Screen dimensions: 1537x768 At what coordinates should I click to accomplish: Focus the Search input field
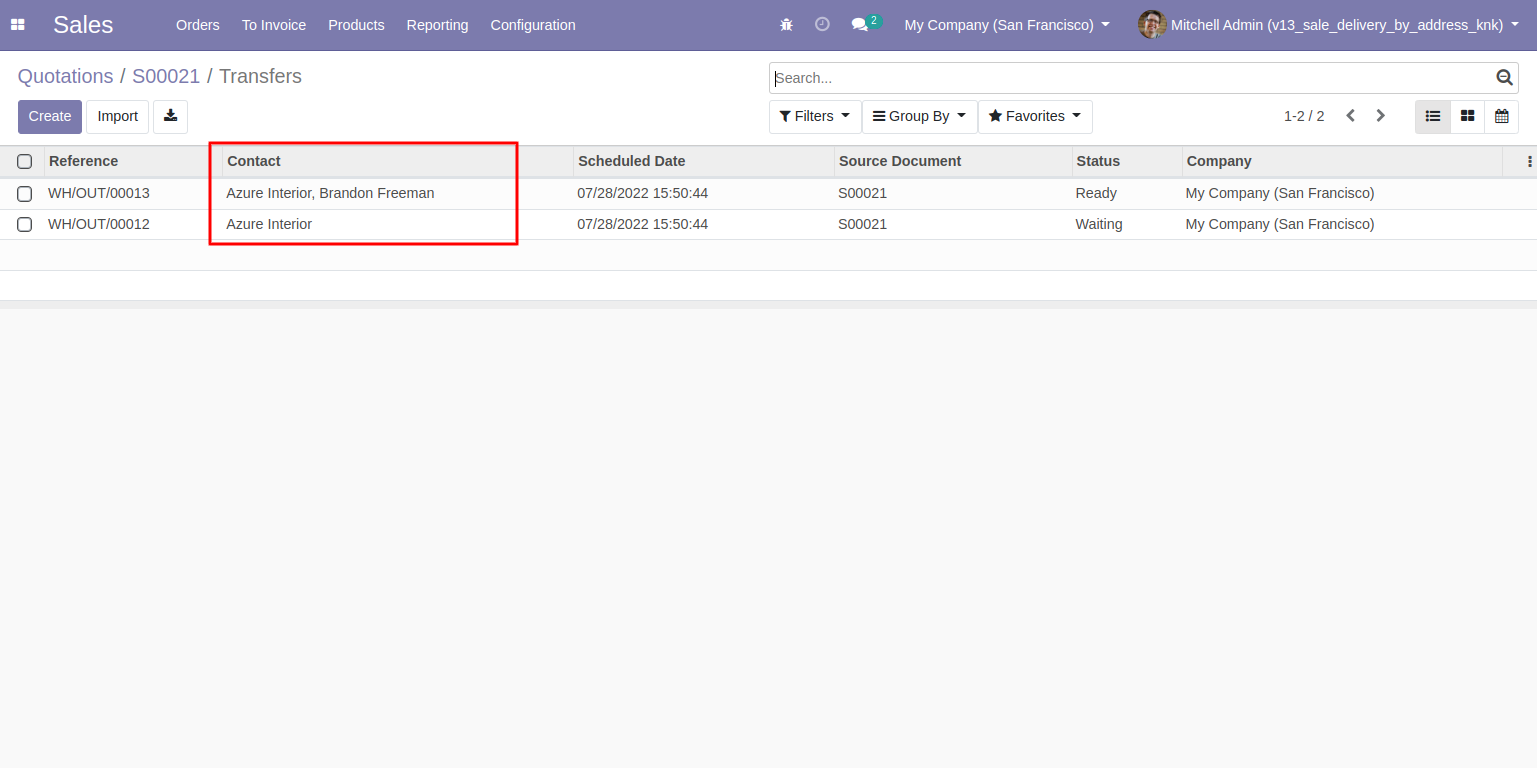[x=1132, y=78]
